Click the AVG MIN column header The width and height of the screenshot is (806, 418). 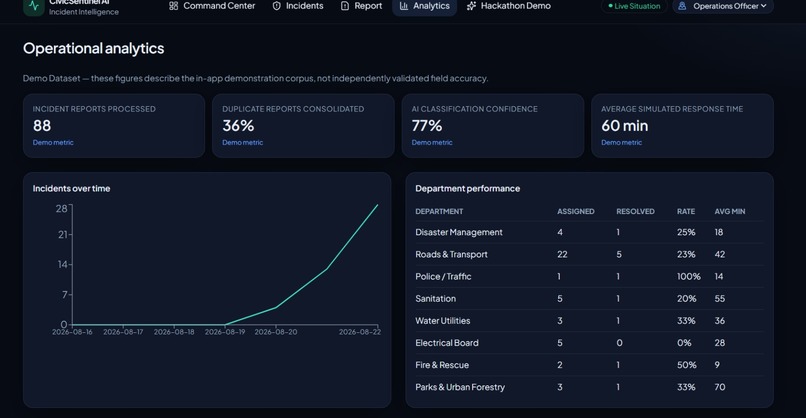(x=730, y=211)
